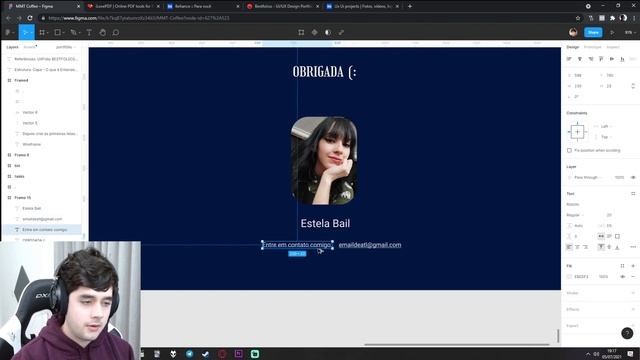Open the text type details three-dots icon
Screen dimensions: 640x360
coord(633,247)
